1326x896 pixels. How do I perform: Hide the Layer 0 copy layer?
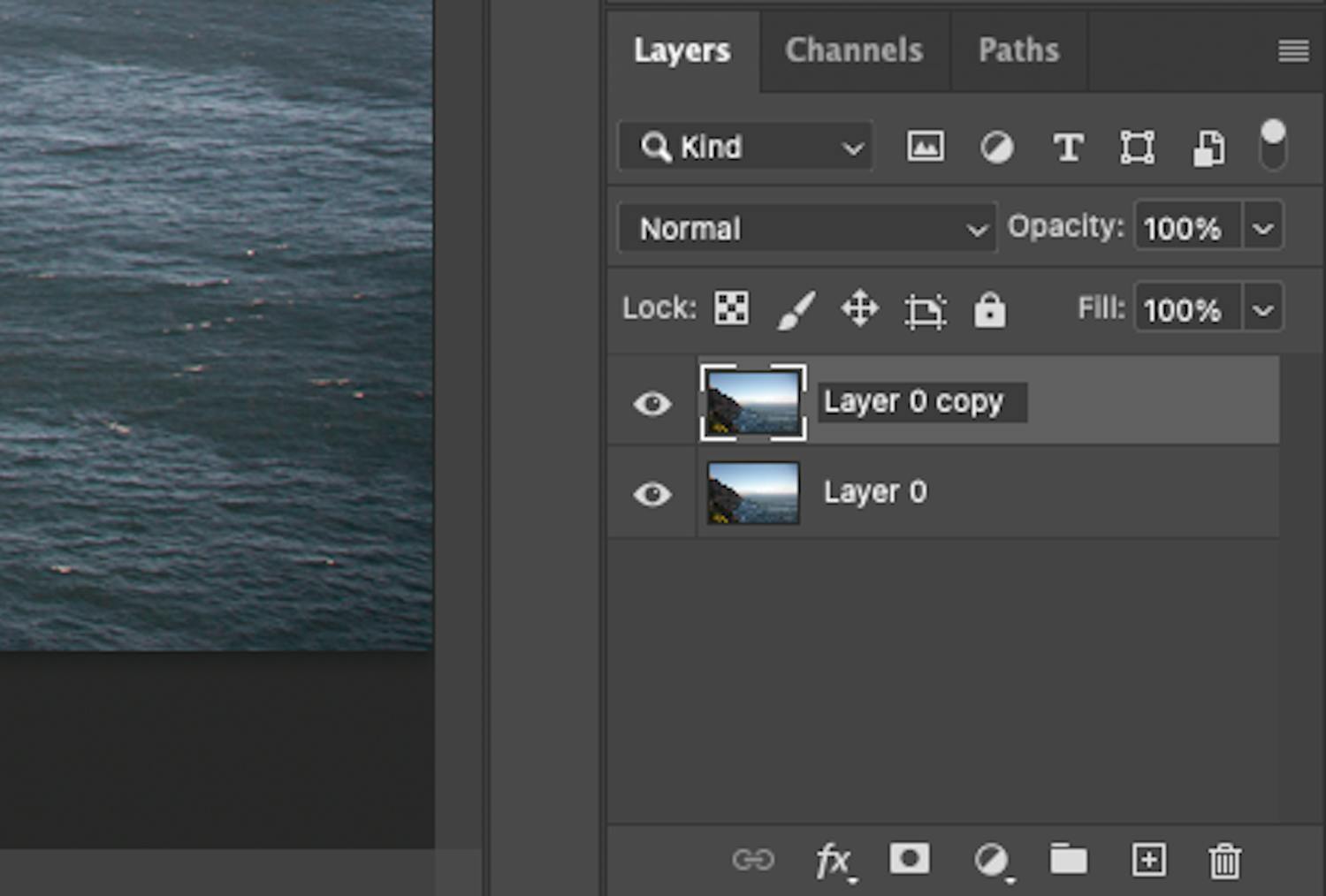(x=652, y=404)
